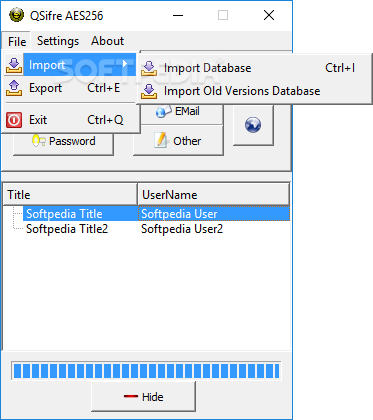Expand the Import submenu arrow
Viewport: 373px width, 420px height.
pyautogui.click(x=125, y=64)
